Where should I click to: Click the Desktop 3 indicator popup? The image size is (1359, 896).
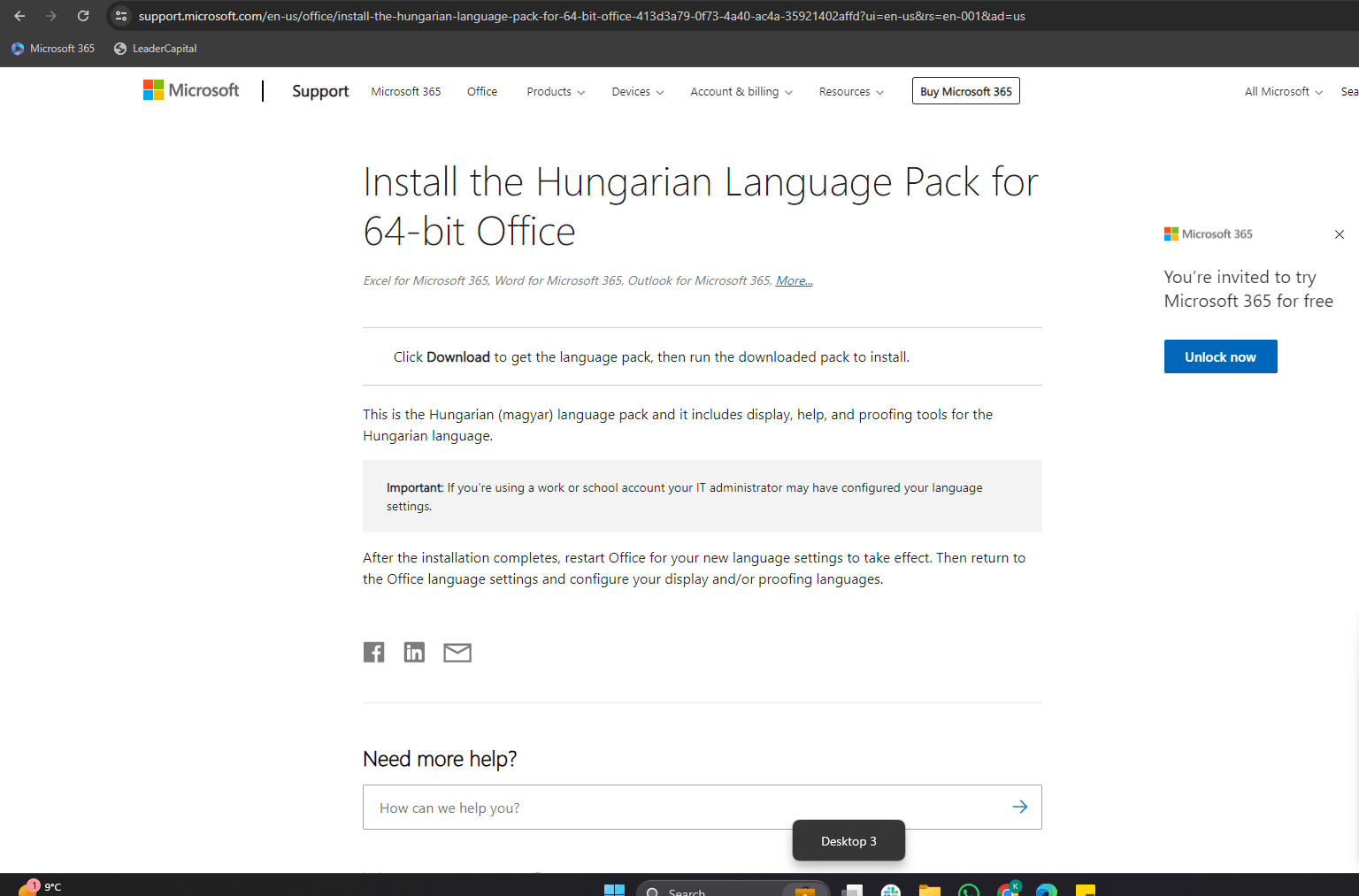coord(848,840)
